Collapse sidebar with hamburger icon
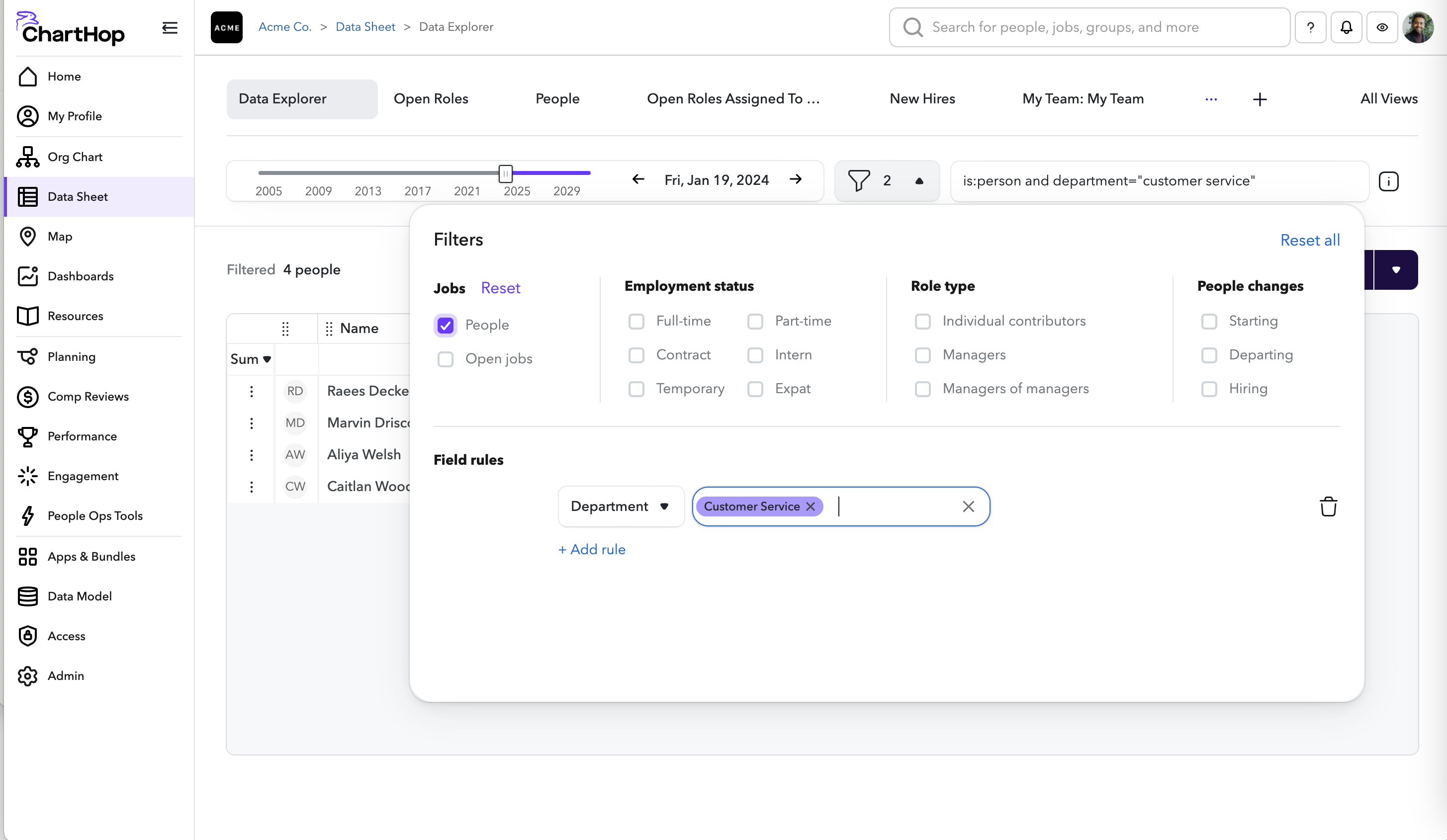1447x840 pixels. click(170, 27)
